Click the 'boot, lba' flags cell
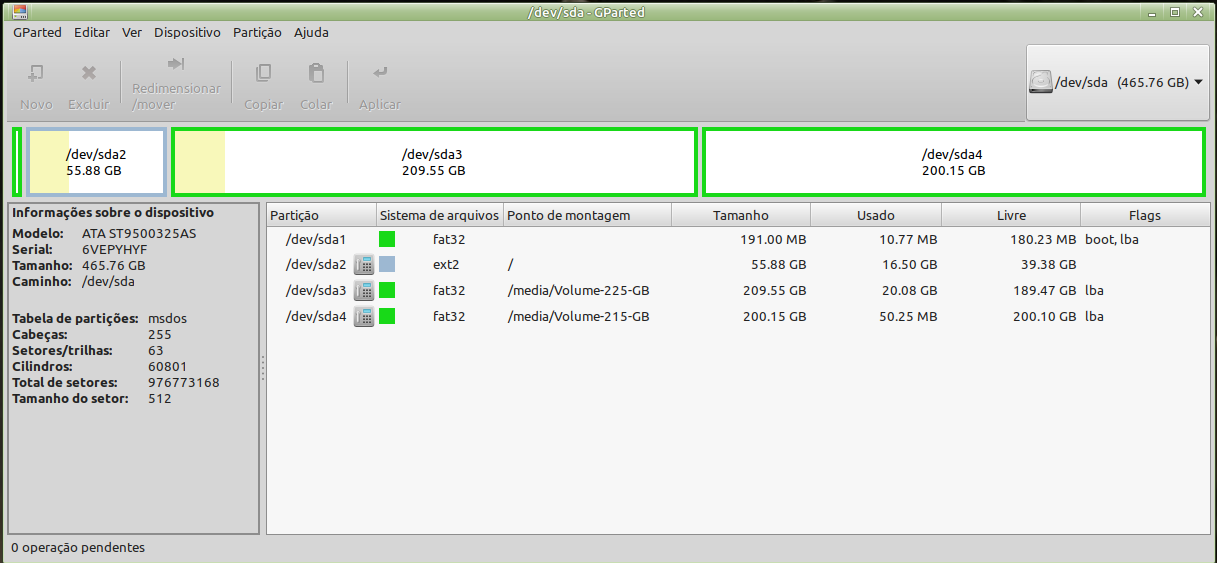Image resolution: width=1217 pixels, height=563 pixels. [x=1112, y=240]
